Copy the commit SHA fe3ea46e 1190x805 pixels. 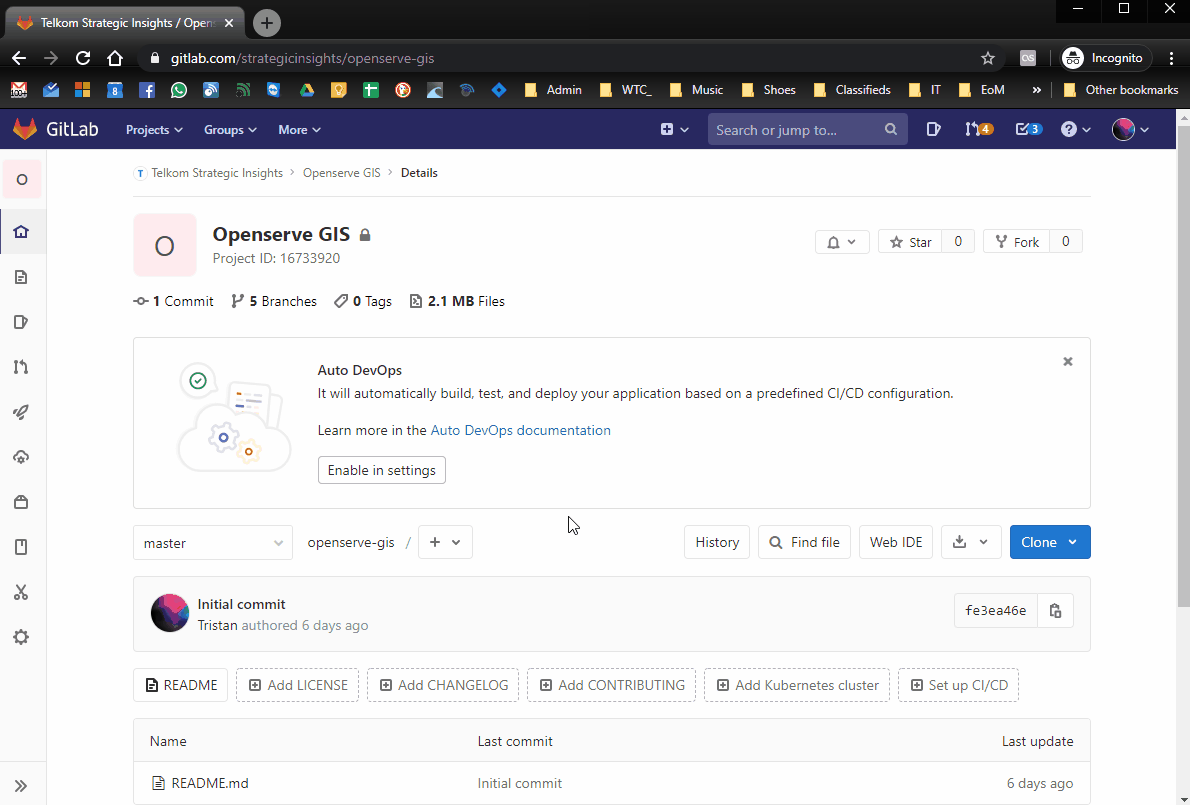pos(1055,610)
